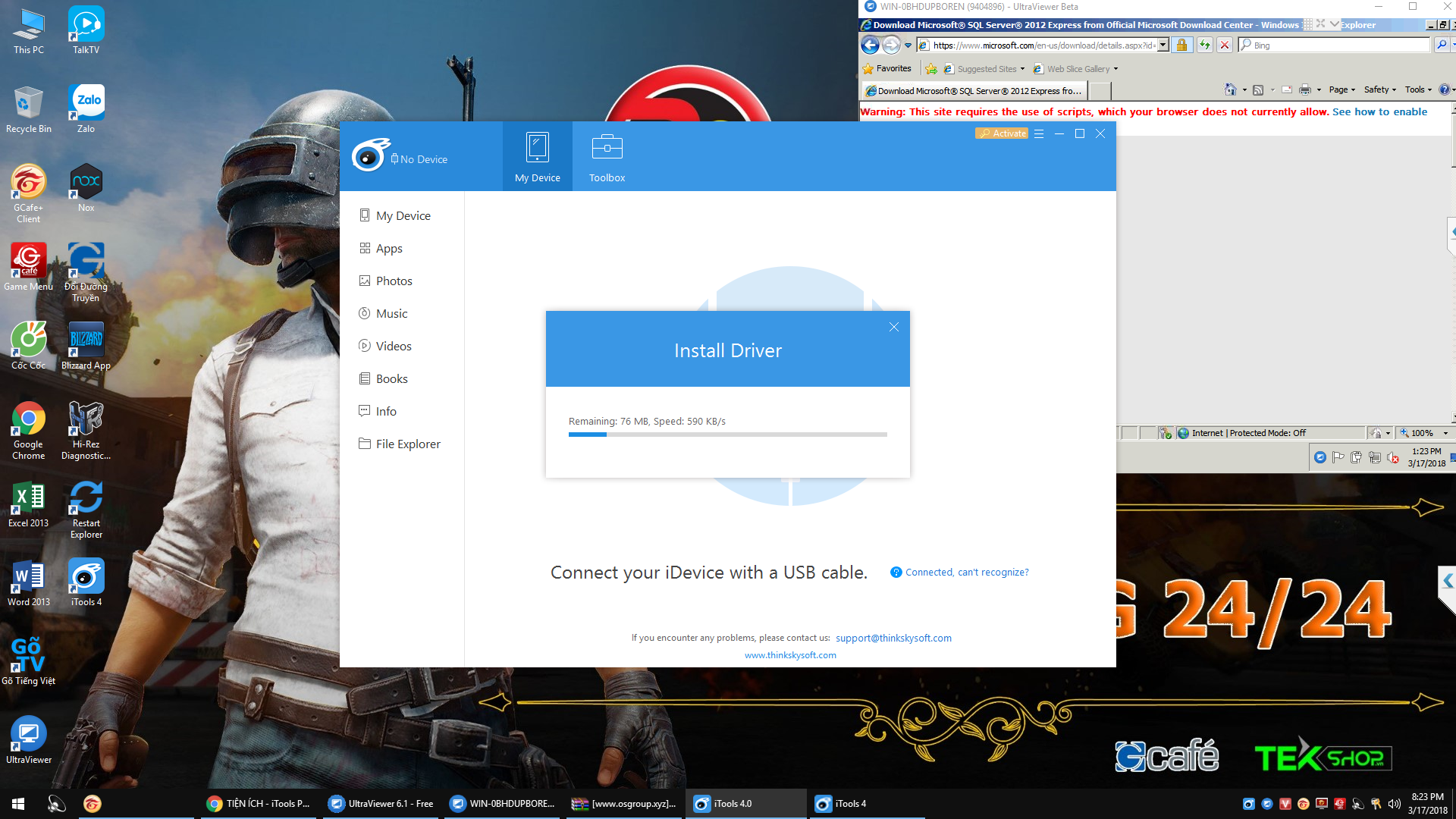The height and width of the screenshot is (819, 1456).
Task: Open the Restart Explorer desktop icon
Action: tap(86, 509)
